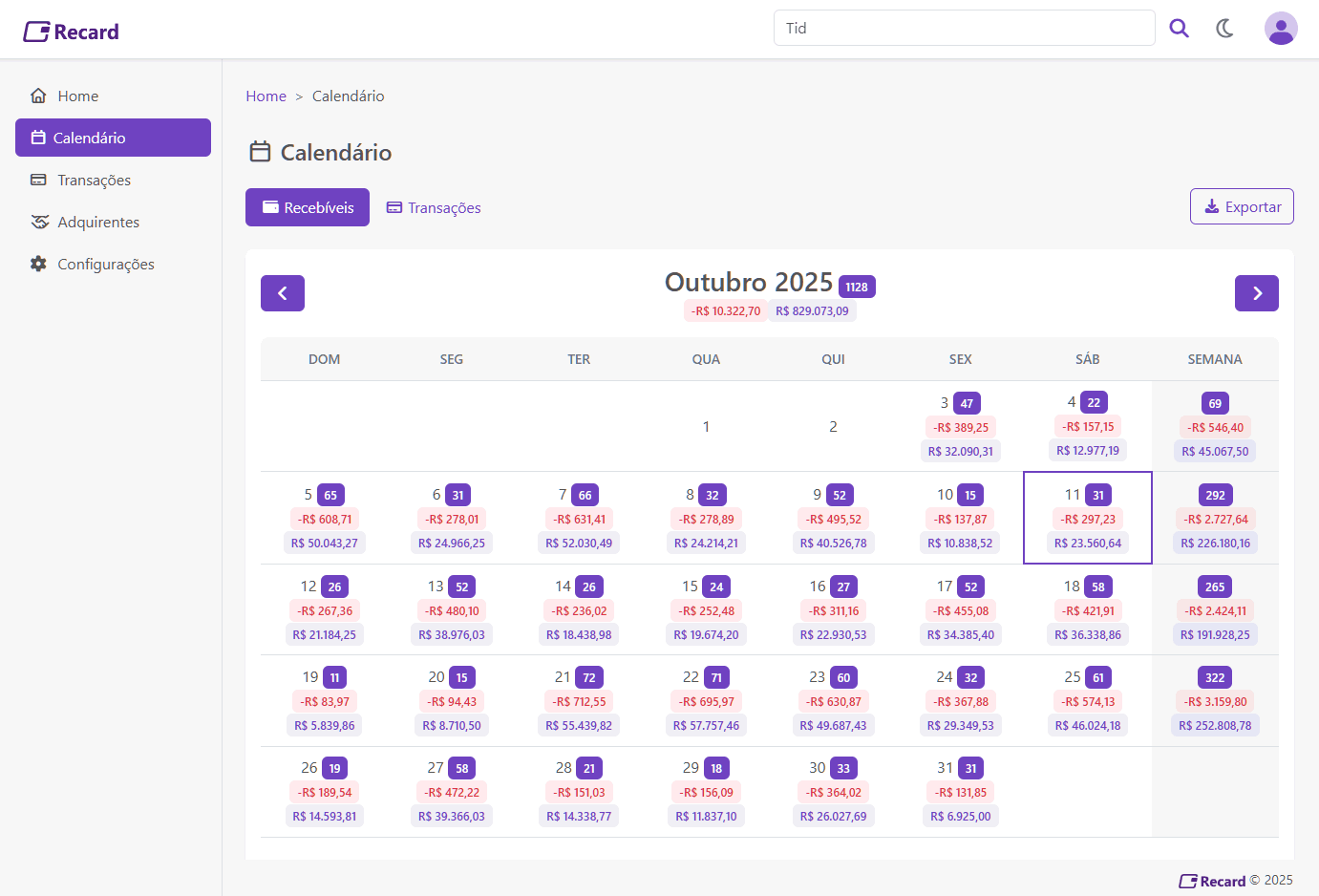The height and width of the screenshot is (896, 1319).
Task: Select day 11 calendar cell
Action: [1087, 518]
